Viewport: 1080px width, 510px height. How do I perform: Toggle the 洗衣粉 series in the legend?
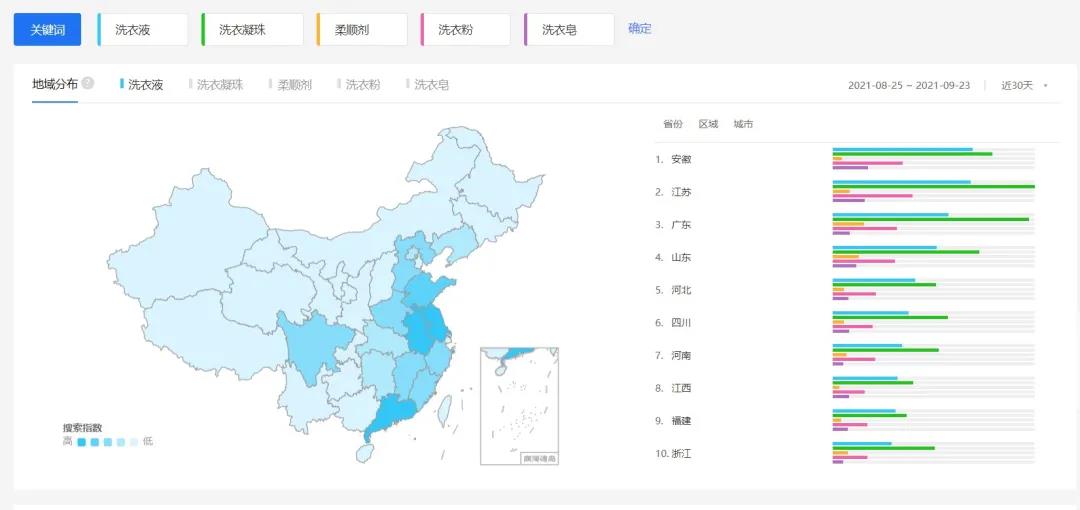pos(361,85)
